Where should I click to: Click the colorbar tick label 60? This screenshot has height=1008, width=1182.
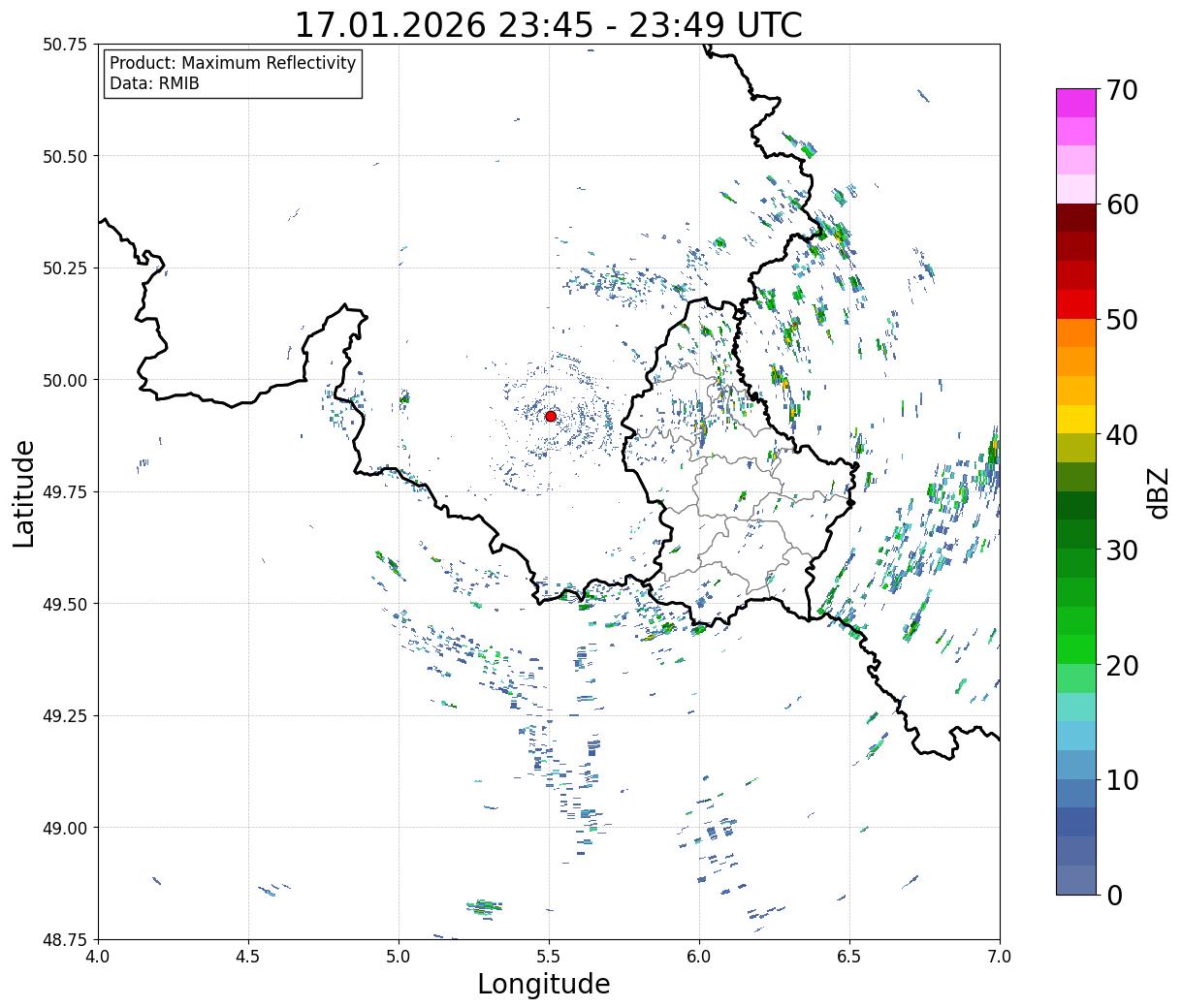(x=1122, y=205)
